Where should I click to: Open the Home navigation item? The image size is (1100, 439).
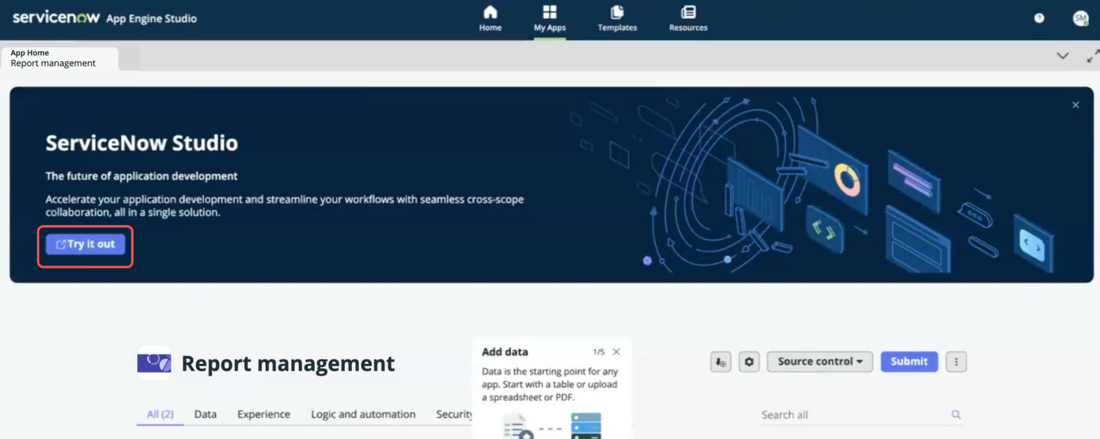[x=490, y=19]
